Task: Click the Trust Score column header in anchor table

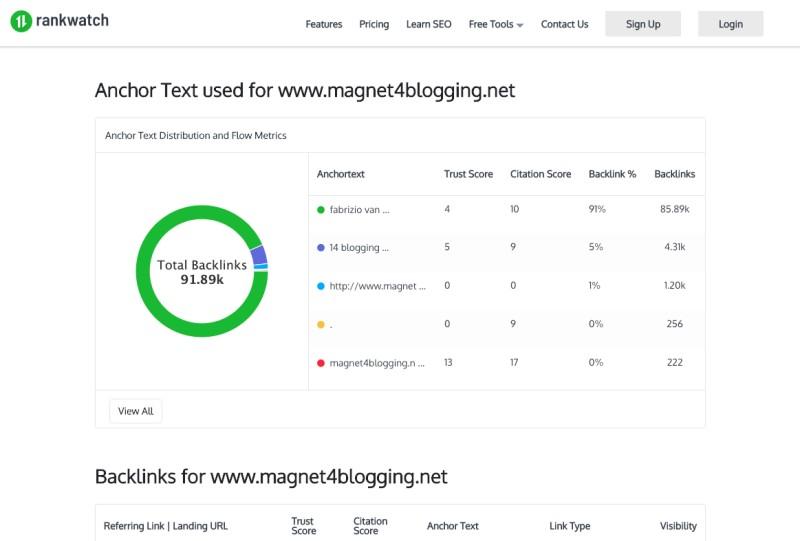Action: 468,174
